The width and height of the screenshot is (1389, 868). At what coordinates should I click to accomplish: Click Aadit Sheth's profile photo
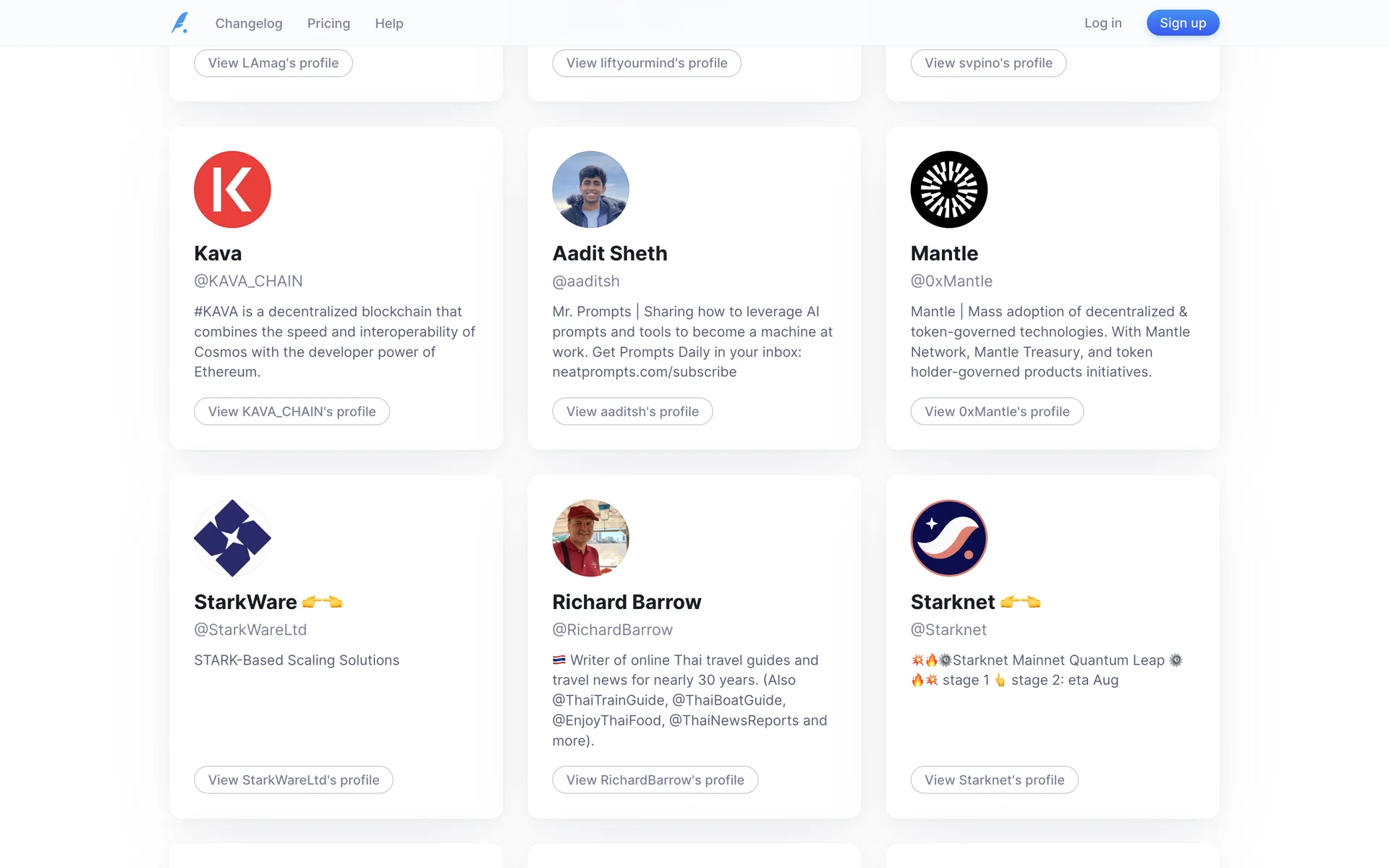click(x=590, y=190)
